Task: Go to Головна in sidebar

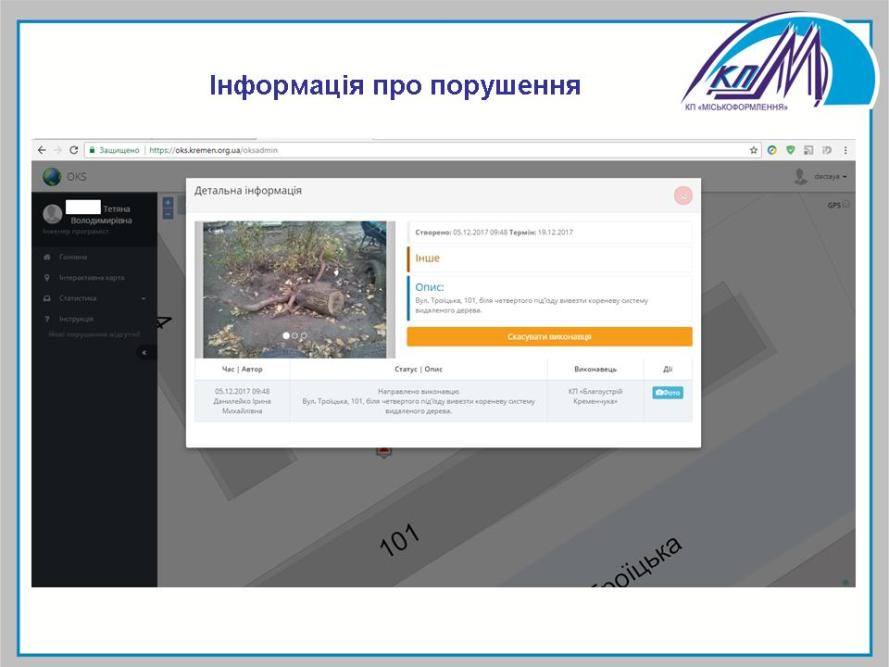Action: [72, 257]
